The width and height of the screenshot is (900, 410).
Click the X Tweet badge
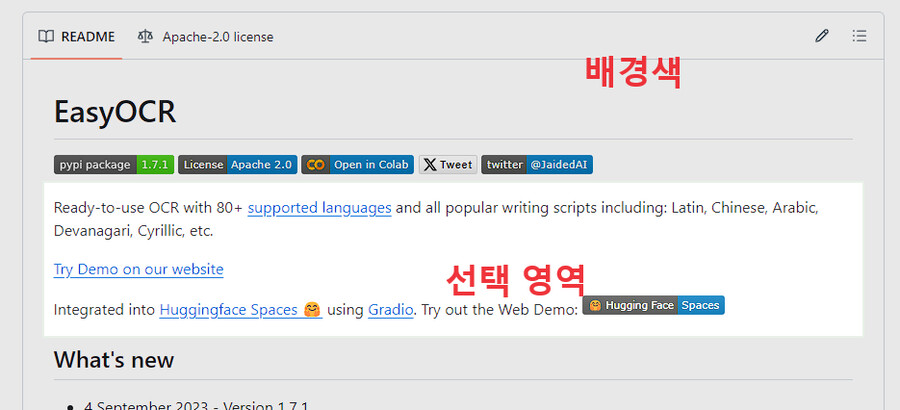[x=448, y=165]
